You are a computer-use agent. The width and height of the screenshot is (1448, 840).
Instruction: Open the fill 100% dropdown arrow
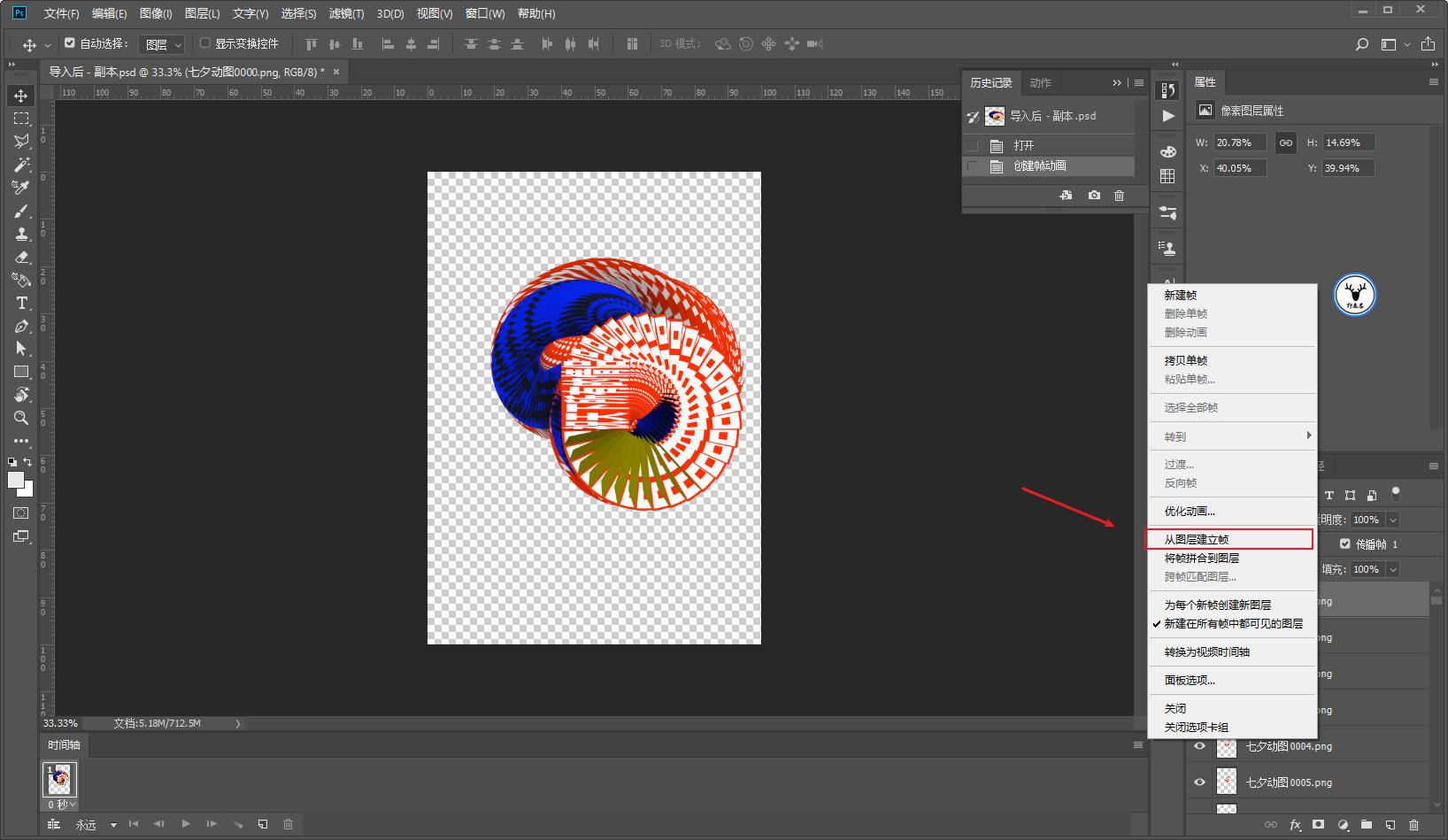pyautogui.click(x=1392, y=570)
